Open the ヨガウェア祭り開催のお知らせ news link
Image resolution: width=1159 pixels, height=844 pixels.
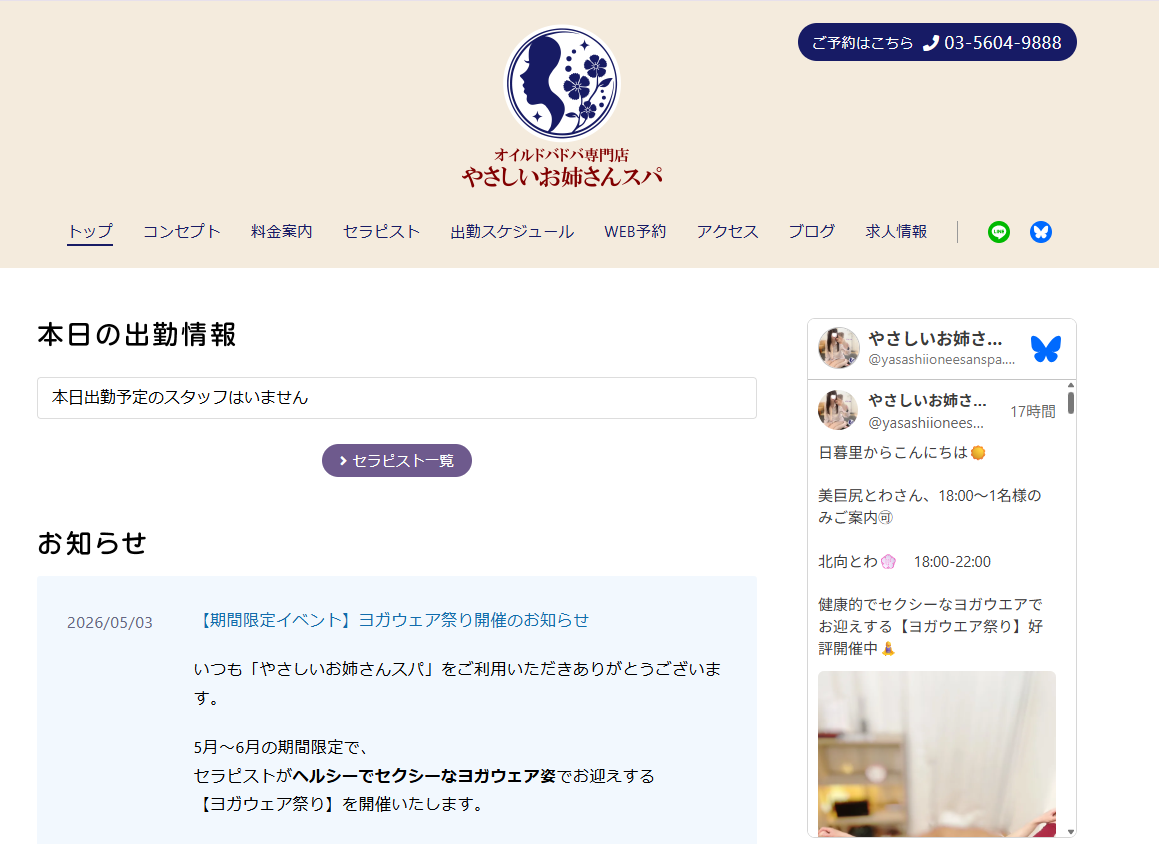point(392,620)
